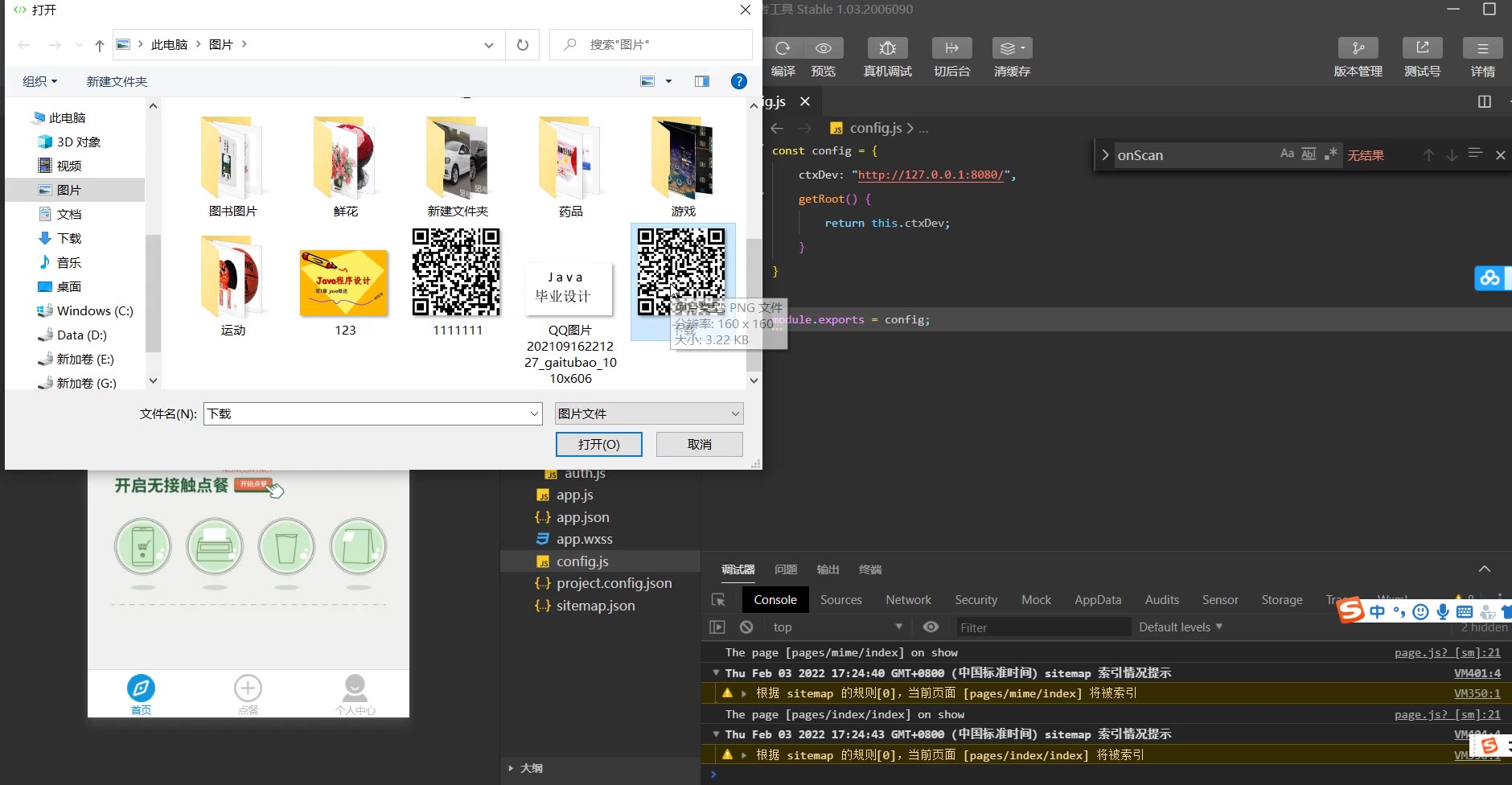Click the 真机调试 debug icon
The height and width of the screenshot is (785, 1512).
click(x=887, y=48)
